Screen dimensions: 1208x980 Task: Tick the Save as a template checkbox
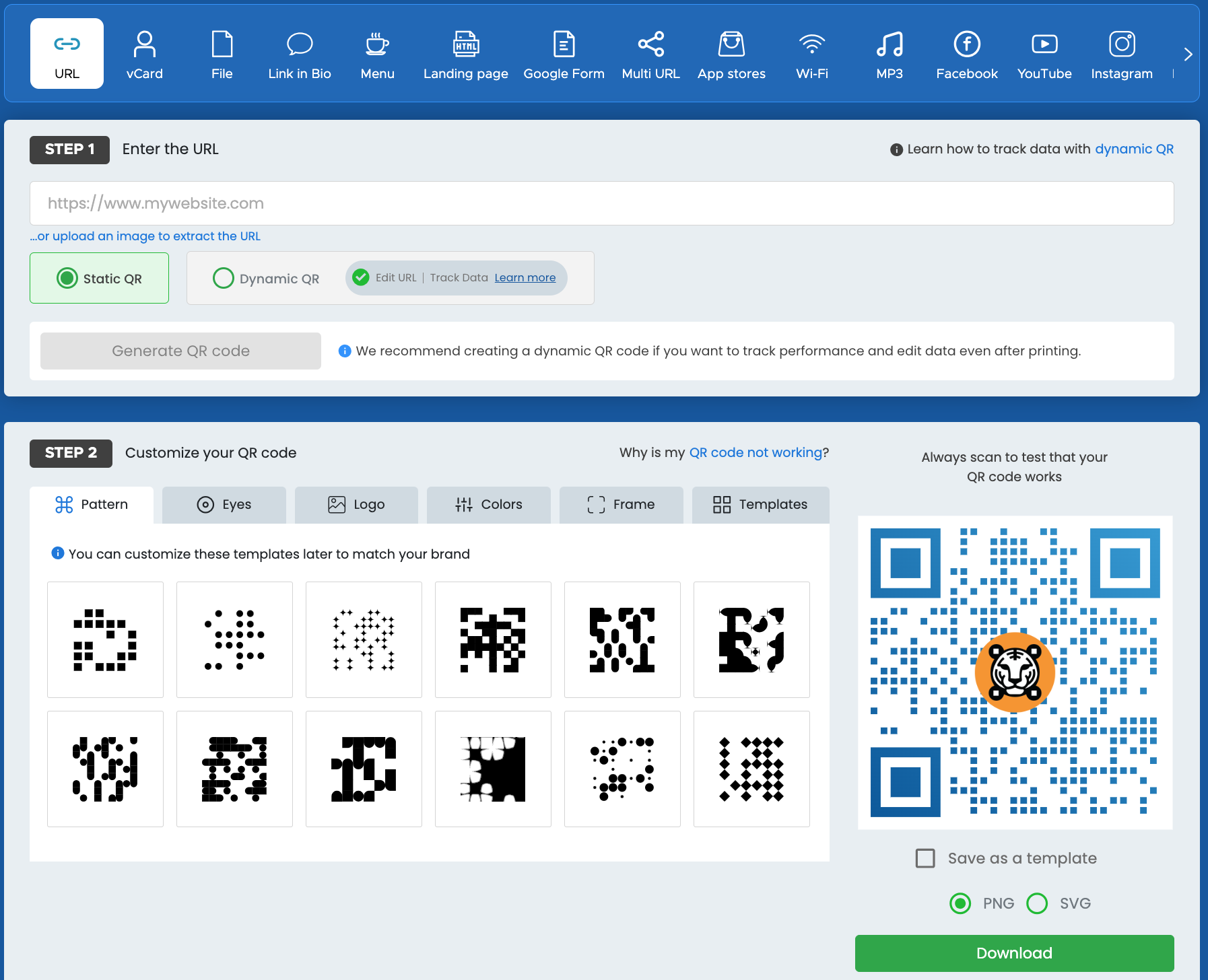point(925,858)
